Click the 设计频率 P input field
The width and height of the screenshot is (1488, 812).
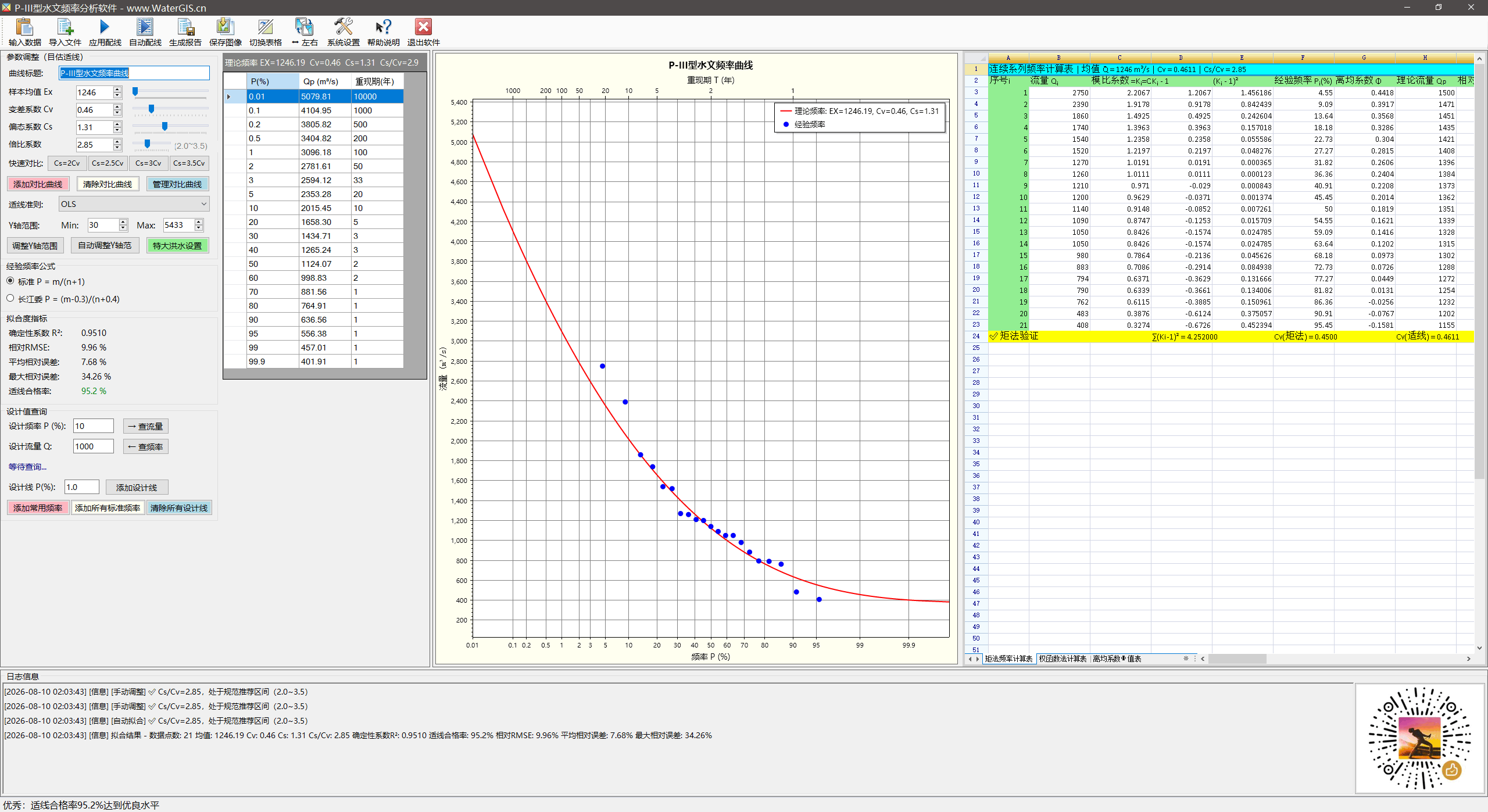pyautogui.click(x=93, y=426)
